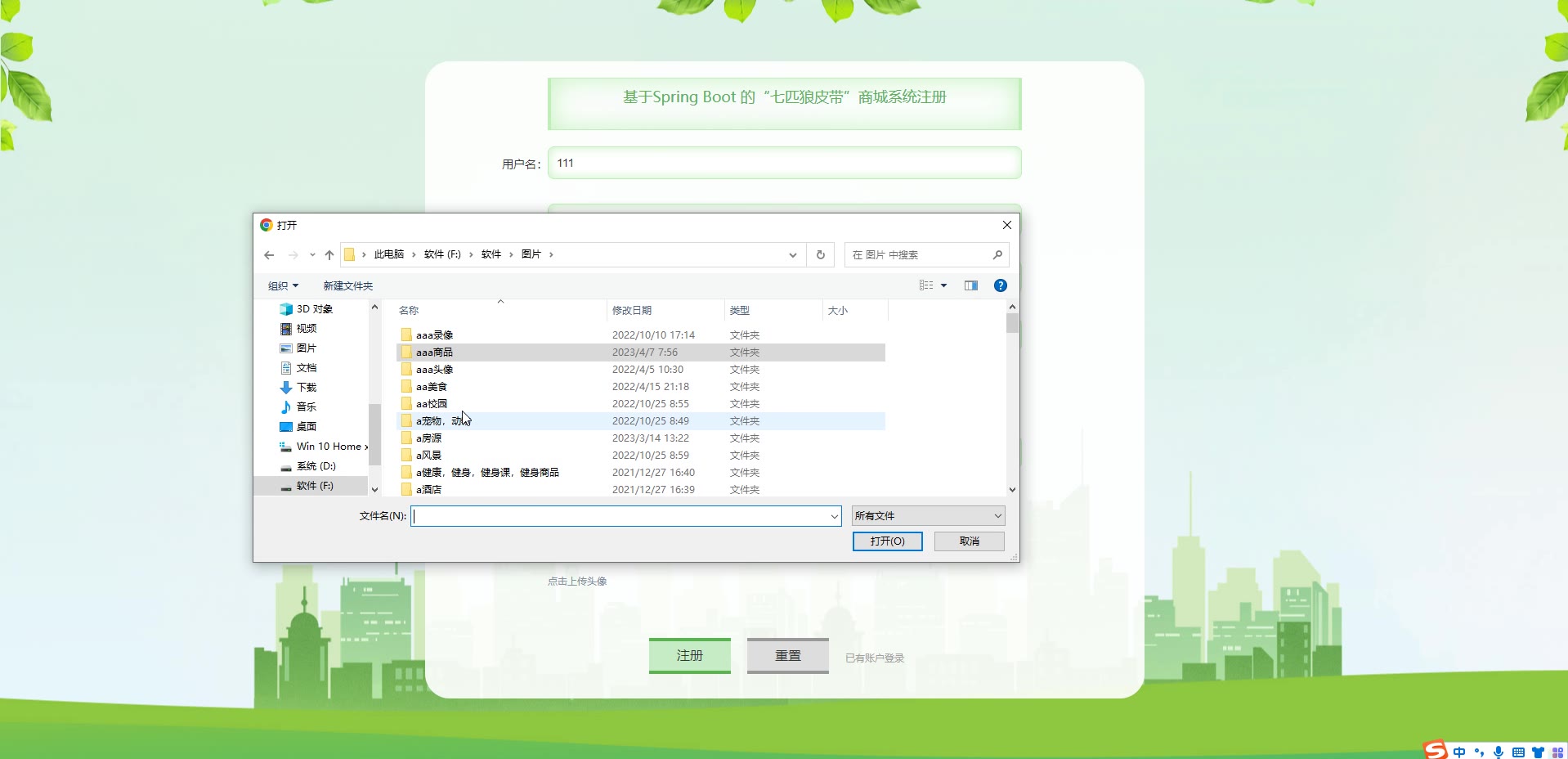Select the a风景 folder icon
The height and width of the screenshot is (759, 1568).
coord(406,455)
